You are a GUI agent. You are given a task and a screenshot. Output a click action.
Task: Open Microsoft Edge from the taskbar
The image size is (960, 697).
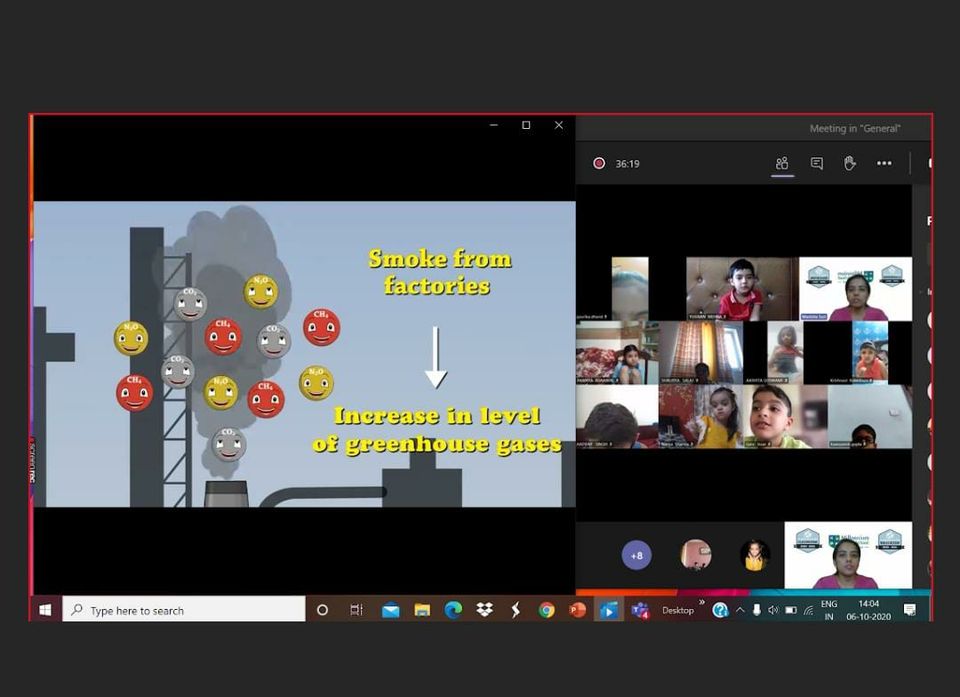tap(453, 610)
